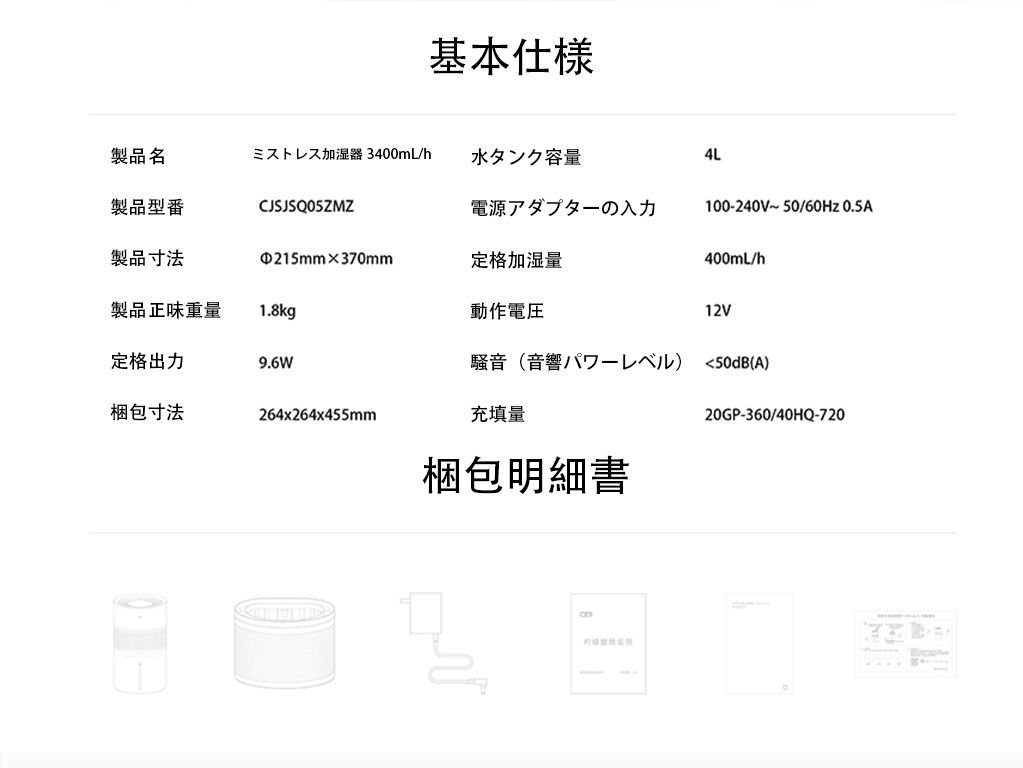Screen dimensions: 1023x768
Task: Click the 定格加湿量 label
Action: click(516, 260)
